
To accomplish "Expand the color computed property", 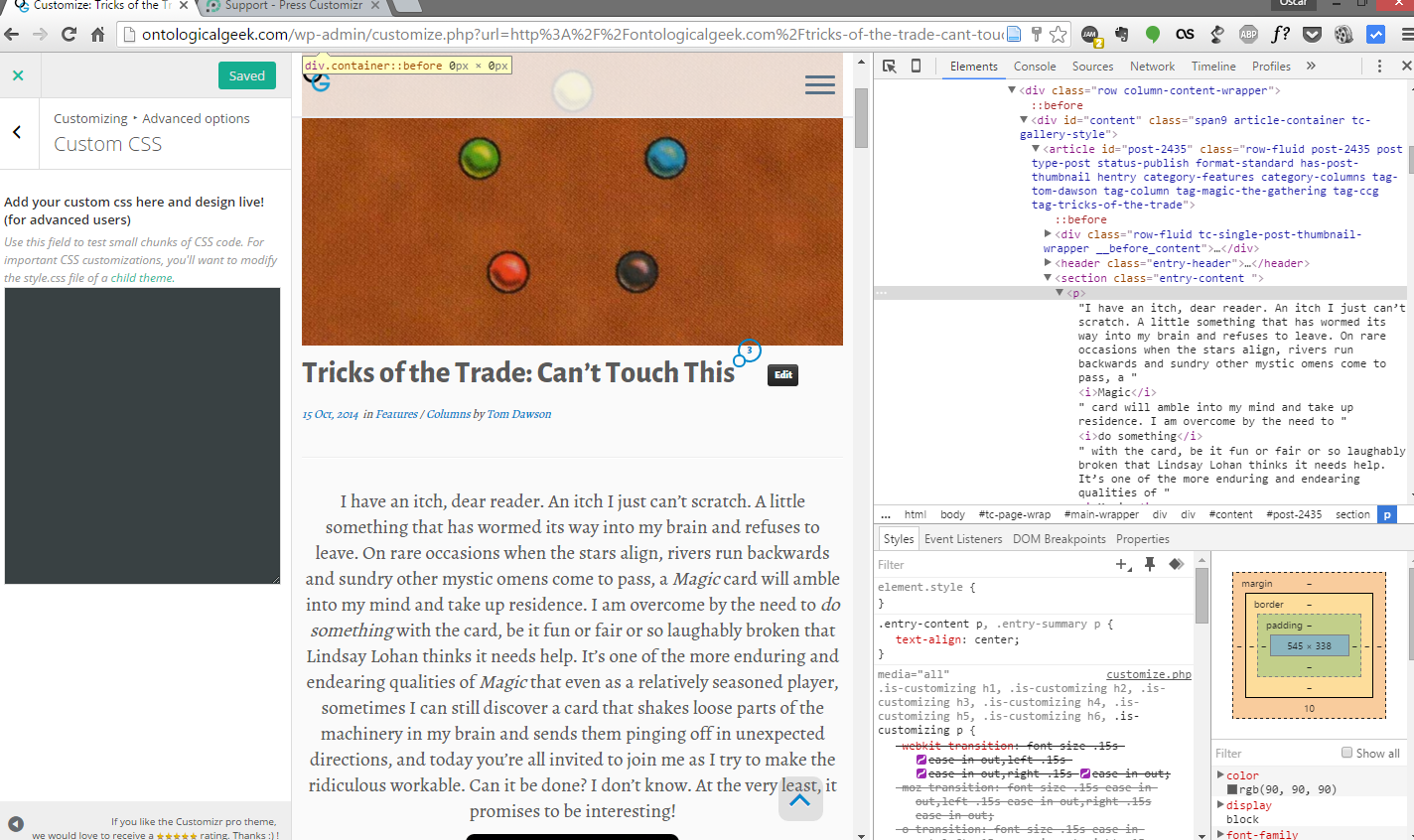I will [1220, 775].
